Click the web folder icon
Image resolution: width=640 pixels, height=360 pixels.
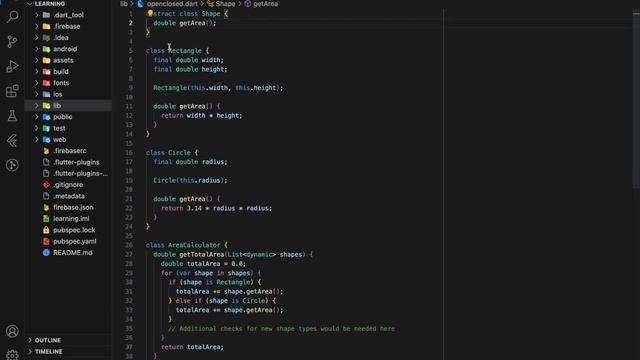pyautogui.click(x=47, y=140)
